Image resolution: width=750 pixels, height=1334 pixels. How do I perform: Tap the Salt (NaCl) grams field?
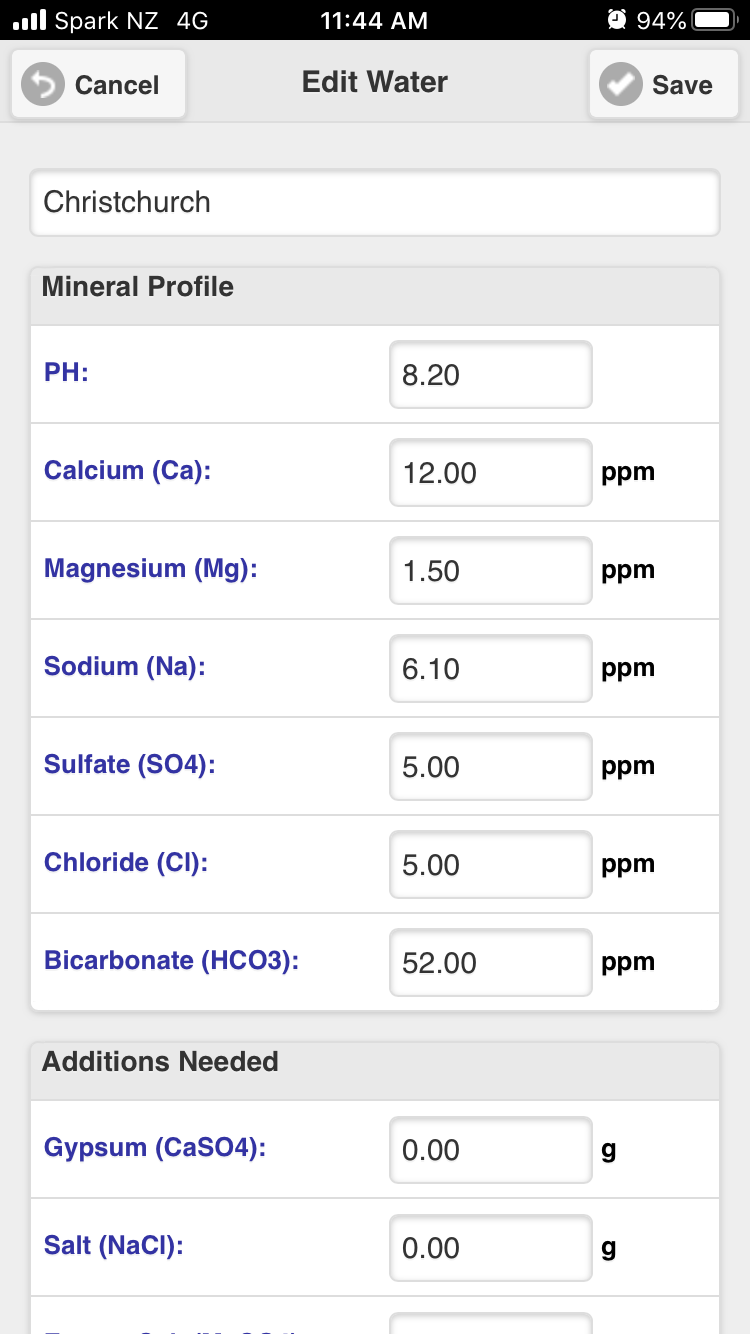click(x=491, y=1248)
